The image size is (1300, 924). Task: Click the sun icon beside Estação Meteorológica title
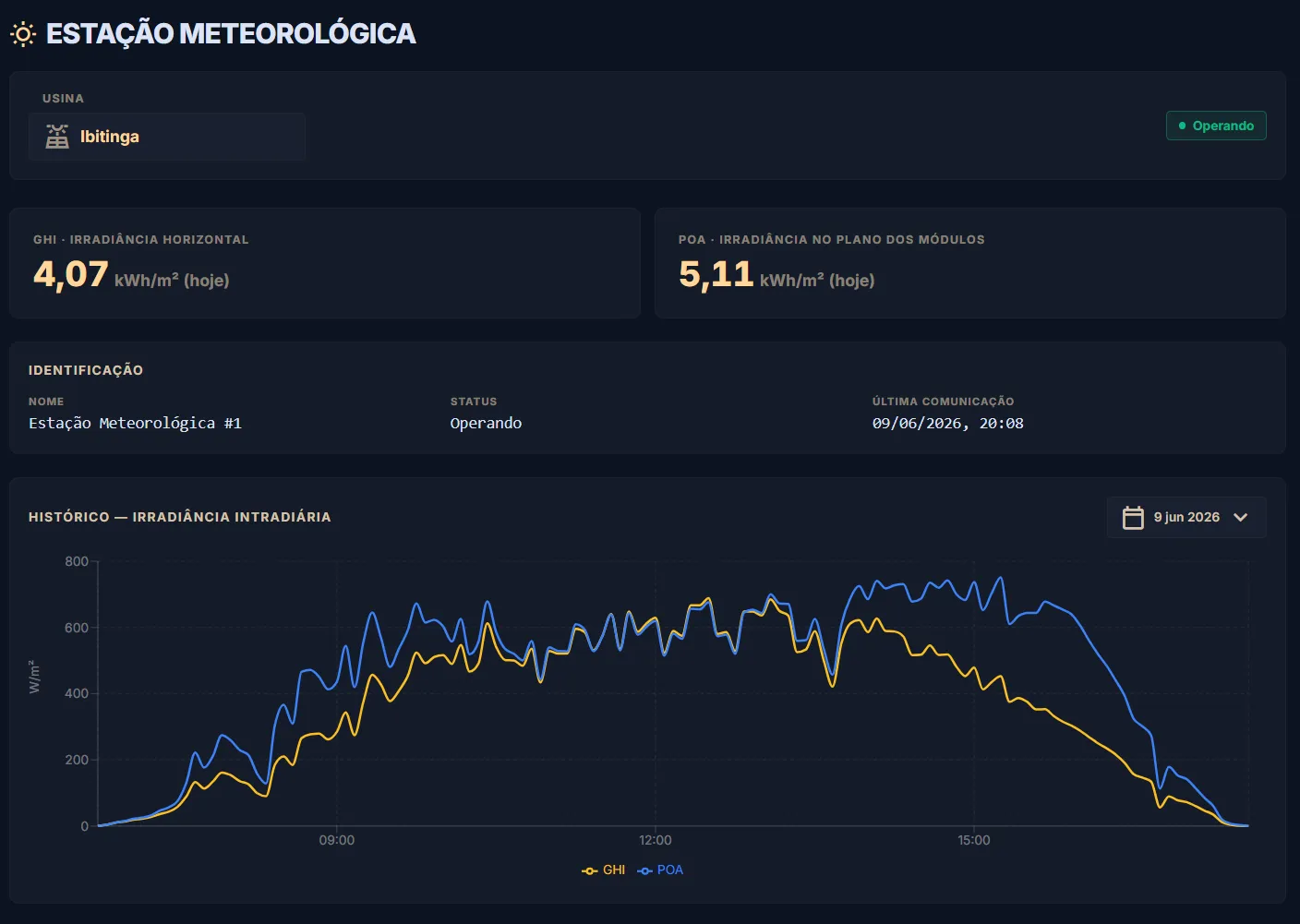[23, 35]
